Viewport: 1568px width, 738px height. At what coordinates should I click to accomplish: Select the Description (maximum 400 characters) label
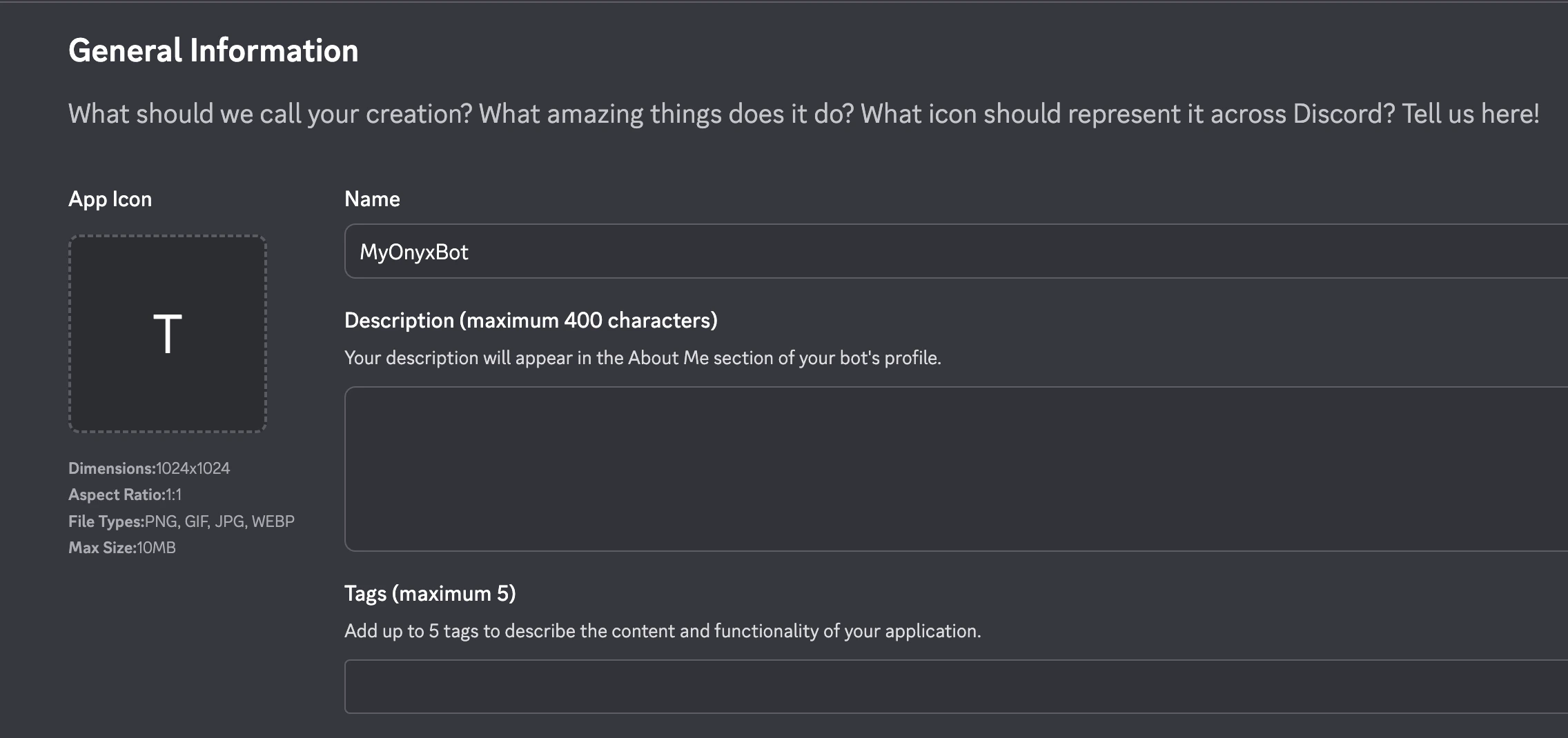(531, 319)
